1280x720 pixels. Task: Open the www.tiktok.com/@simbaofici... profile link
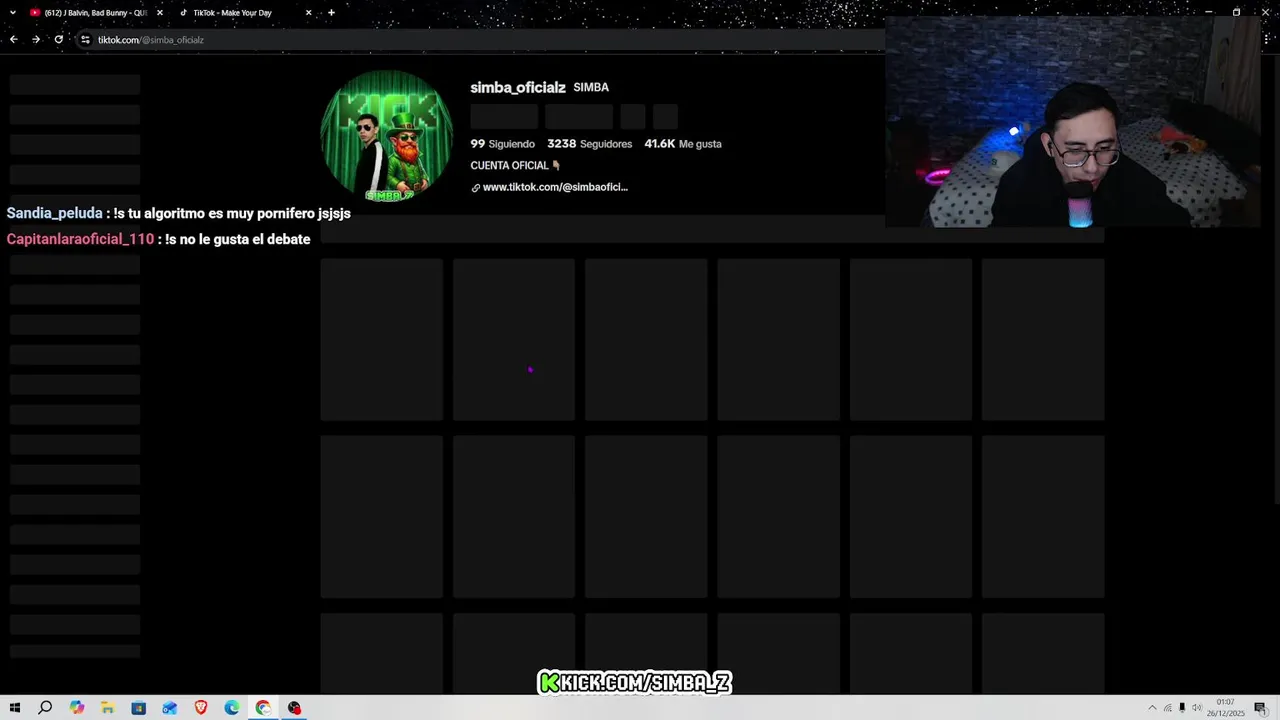pos(555,187)
